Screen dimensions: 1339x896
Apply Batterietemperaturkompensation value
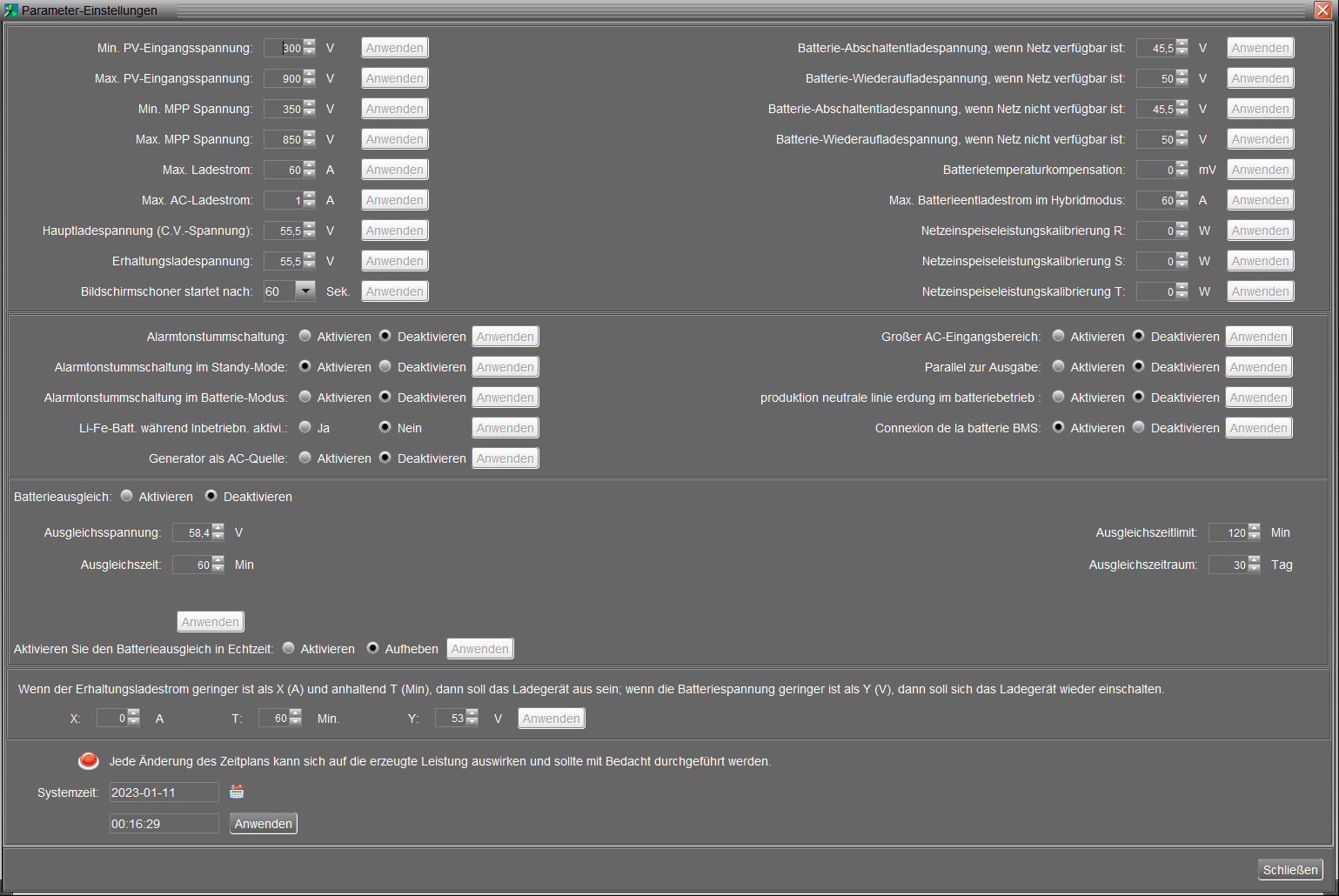tap(1261, 170)
